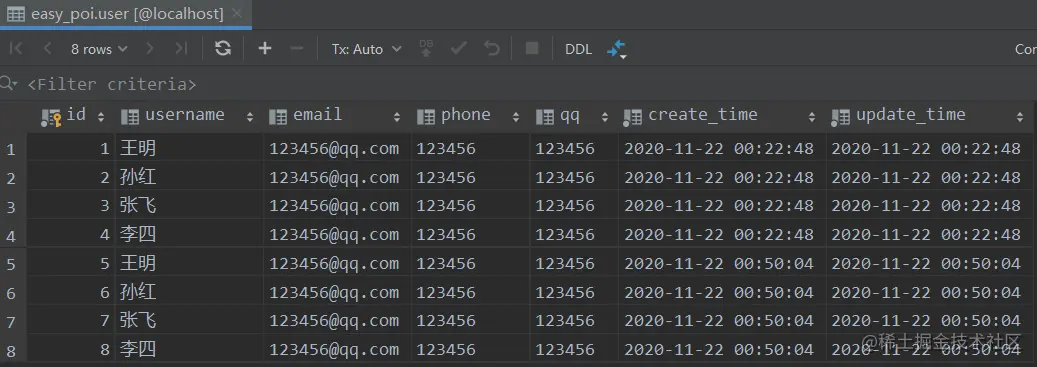Select the username cell 孙红 in row 2
Viewport: 1037px width, 367px height.
(x=188, y=177)
